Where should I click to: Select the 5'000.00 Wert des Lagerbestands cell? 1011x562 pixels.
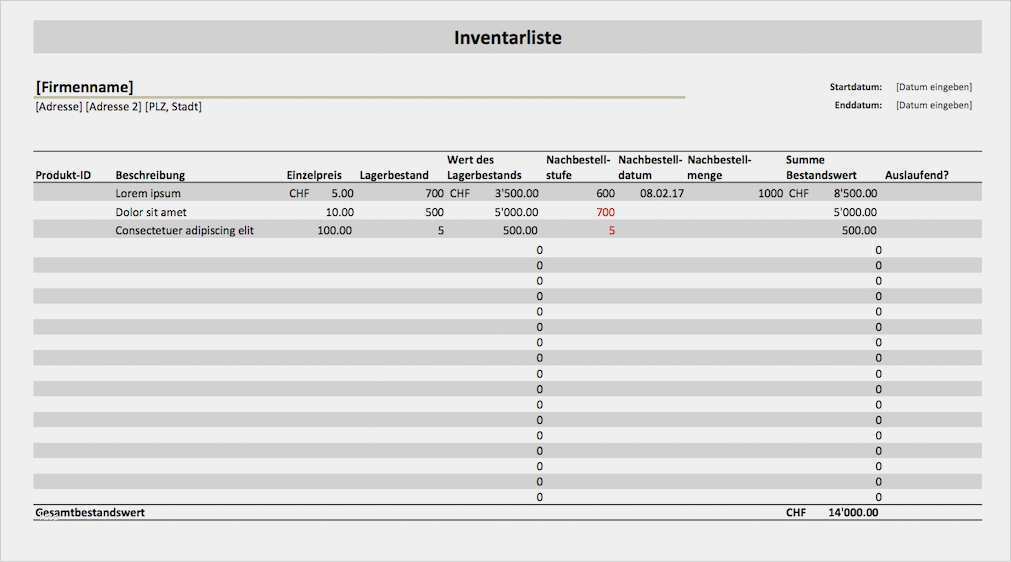516,212
